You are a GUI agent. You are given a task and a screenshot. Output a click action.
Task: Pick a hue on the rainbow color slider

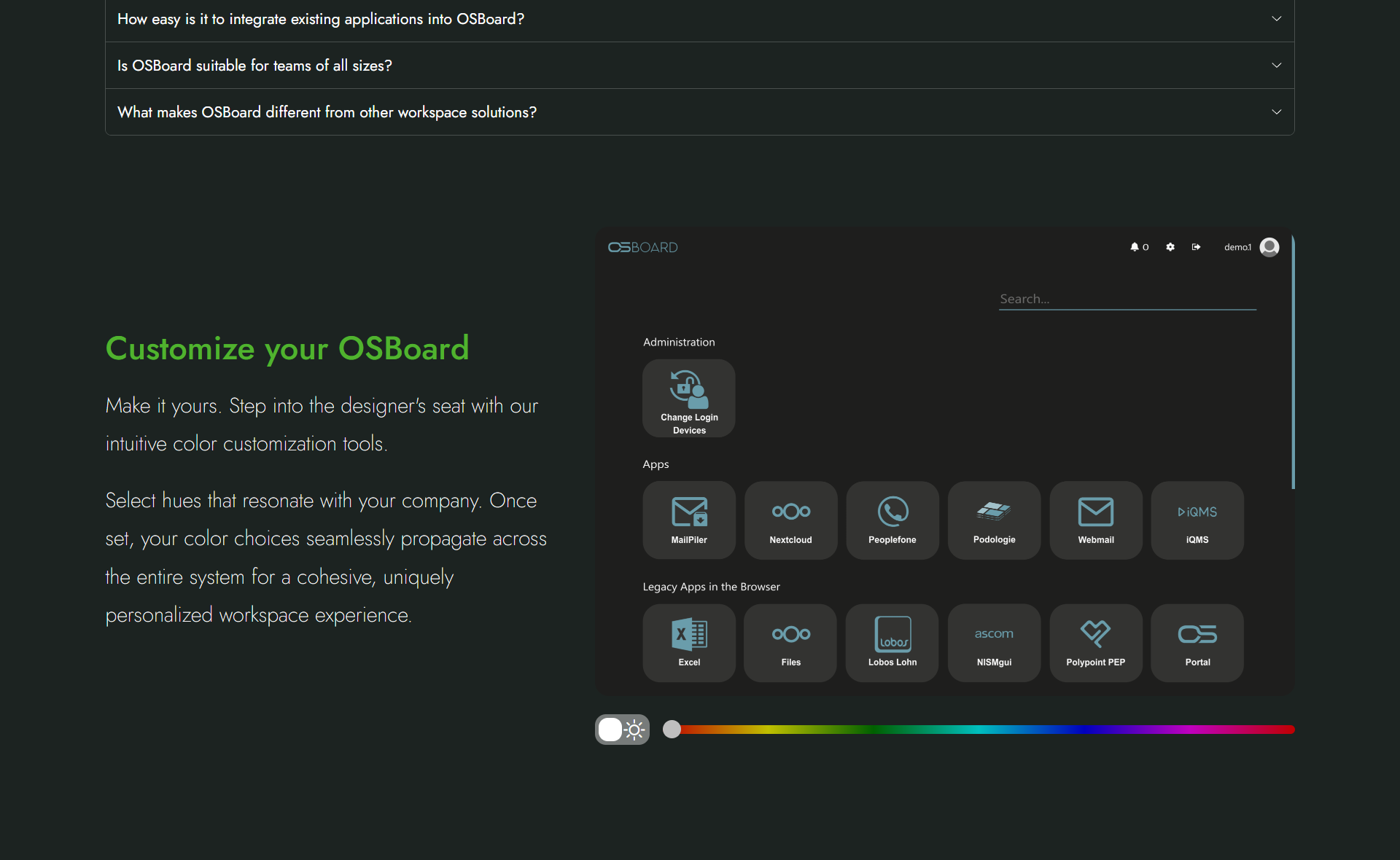click(977, 730)
